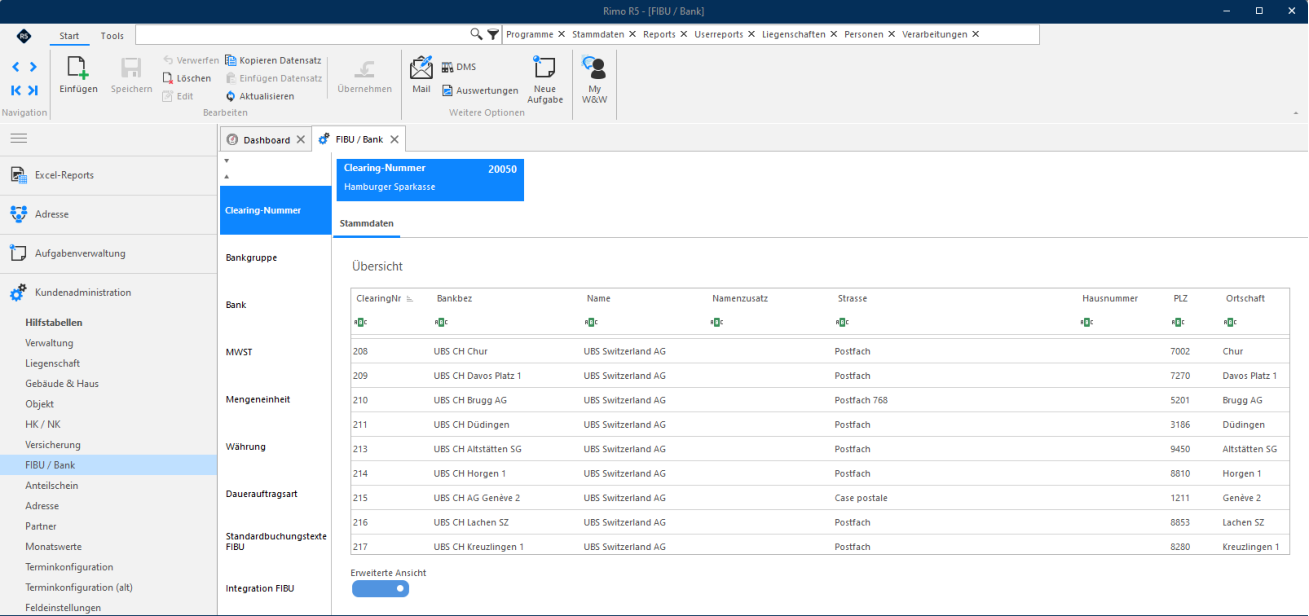The width and height of the screenshot is (1309, 616).
Task: Go to the next record arrow
Action: [33, 67]
